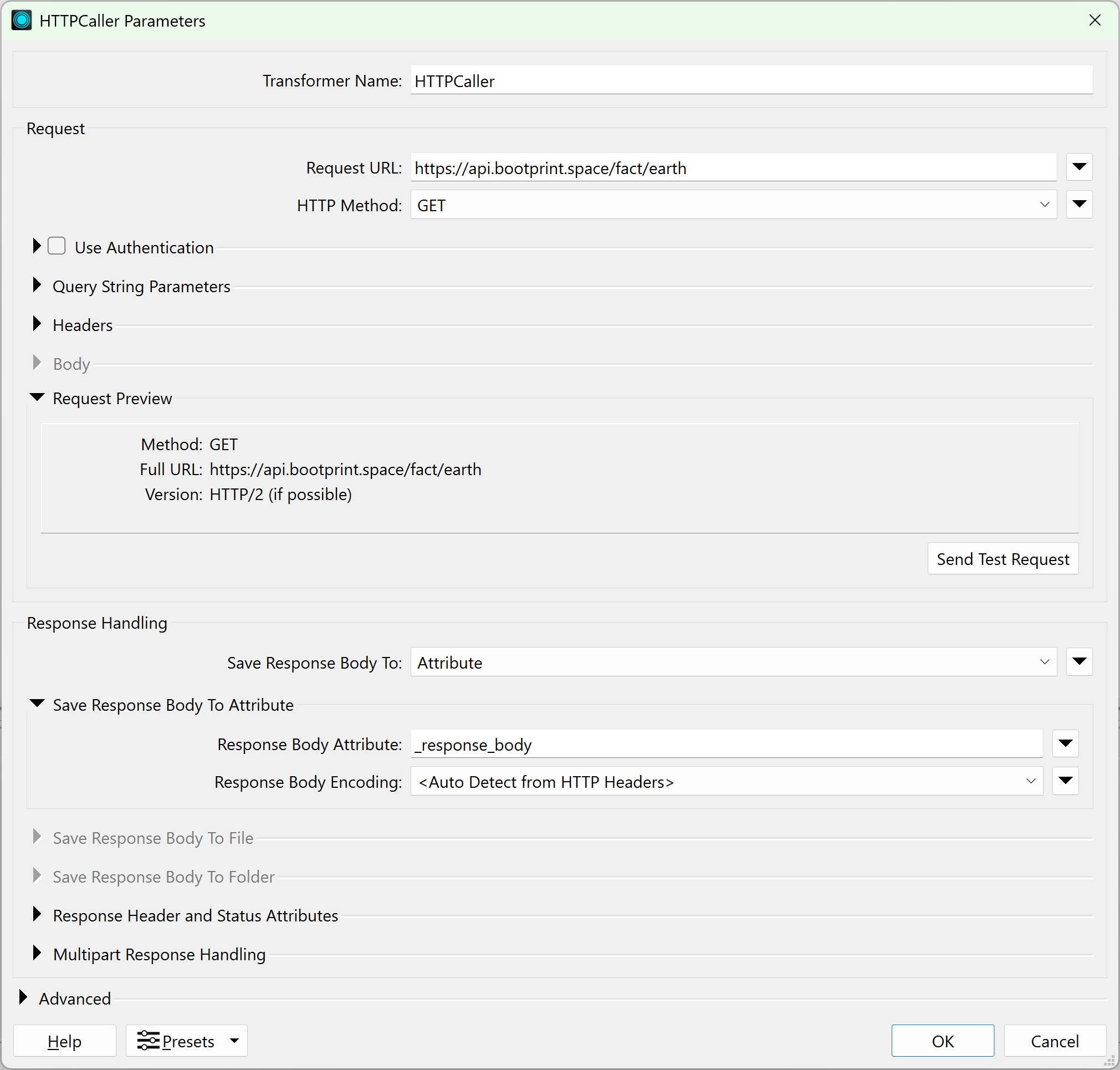Click the OK button

point(942,1041)
